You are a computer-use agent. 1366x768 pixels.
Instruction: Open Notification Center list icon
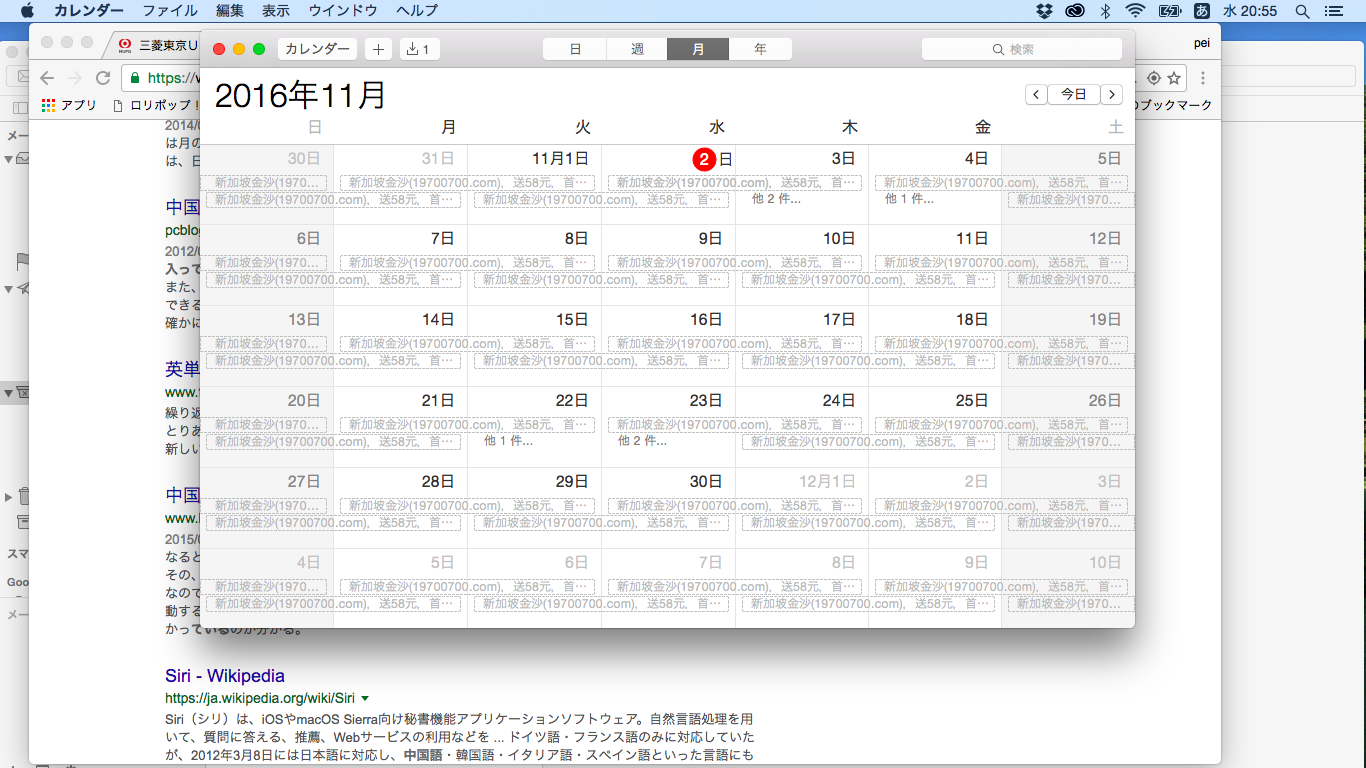click(x=1332, y=11)
